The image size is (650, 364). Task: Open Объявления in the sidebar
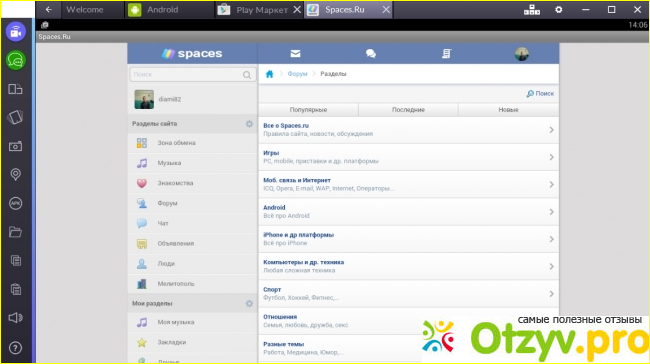tap(192, 243)
